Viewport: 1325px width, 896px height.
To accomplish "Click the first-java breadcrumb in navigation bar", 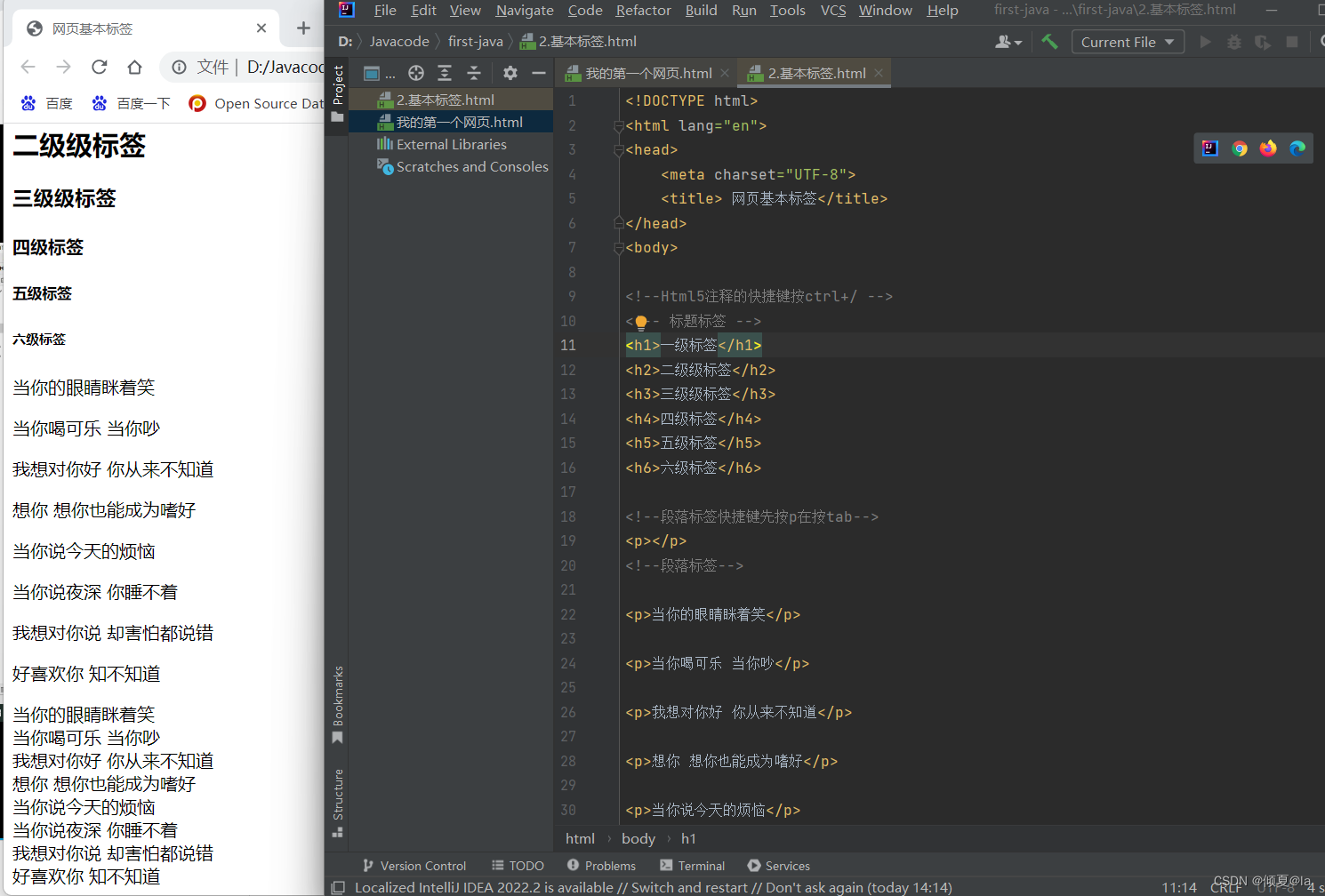I will (x=475, y=42).
